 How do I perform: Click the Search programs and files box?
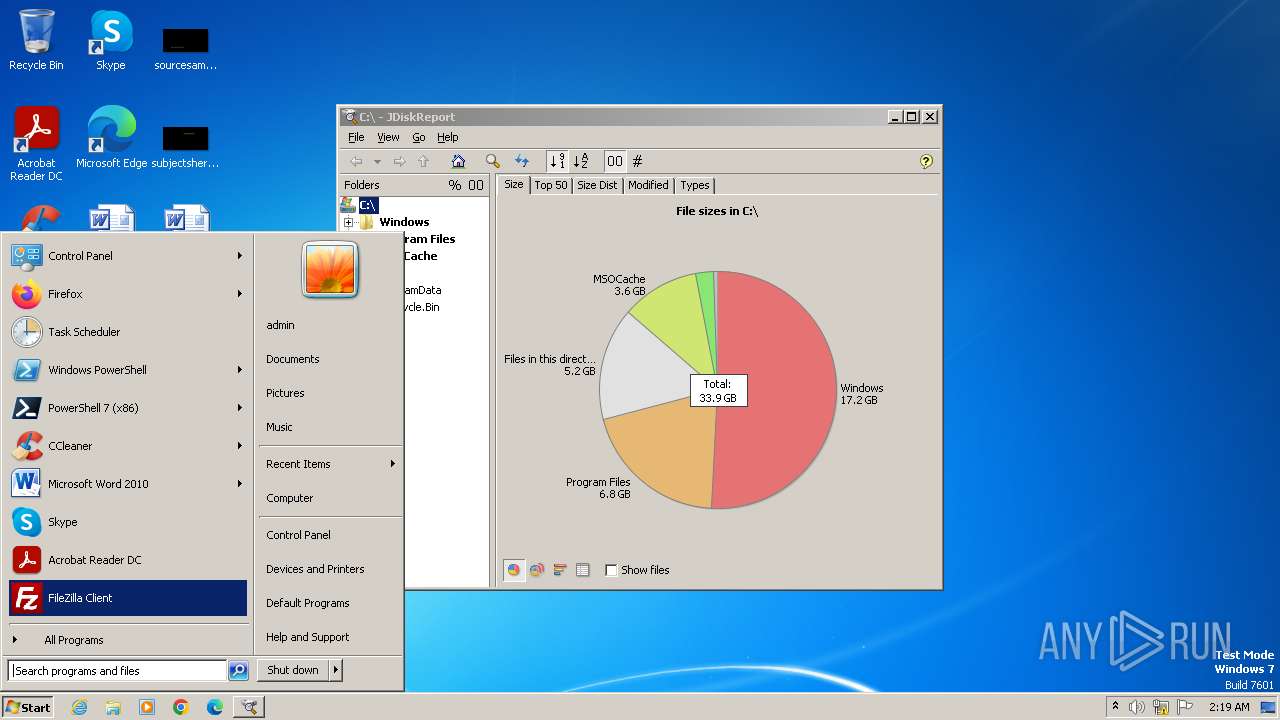117,671
